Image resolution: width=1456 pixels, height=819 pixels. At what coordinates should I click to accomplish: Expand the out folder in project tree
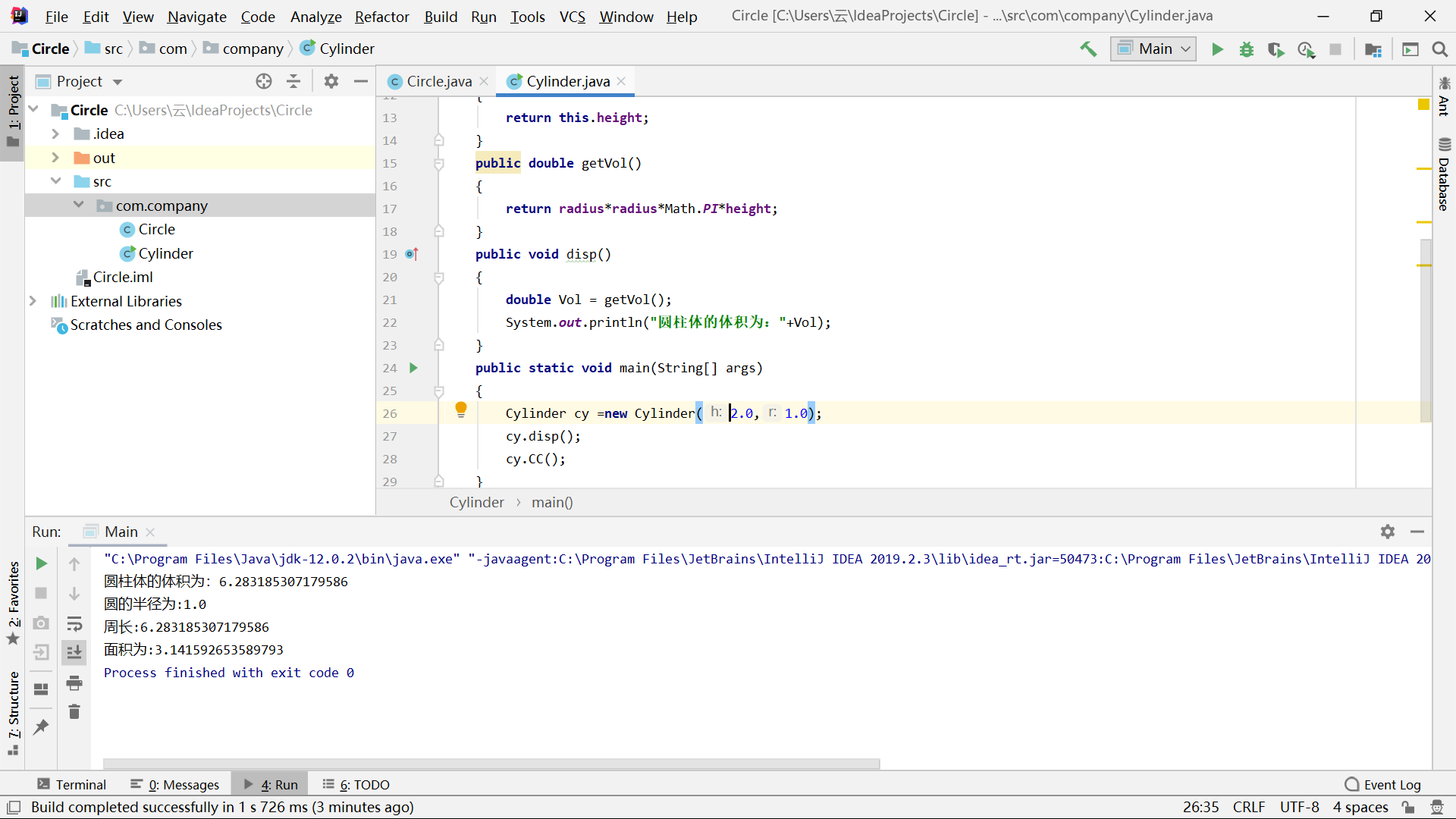55,158
